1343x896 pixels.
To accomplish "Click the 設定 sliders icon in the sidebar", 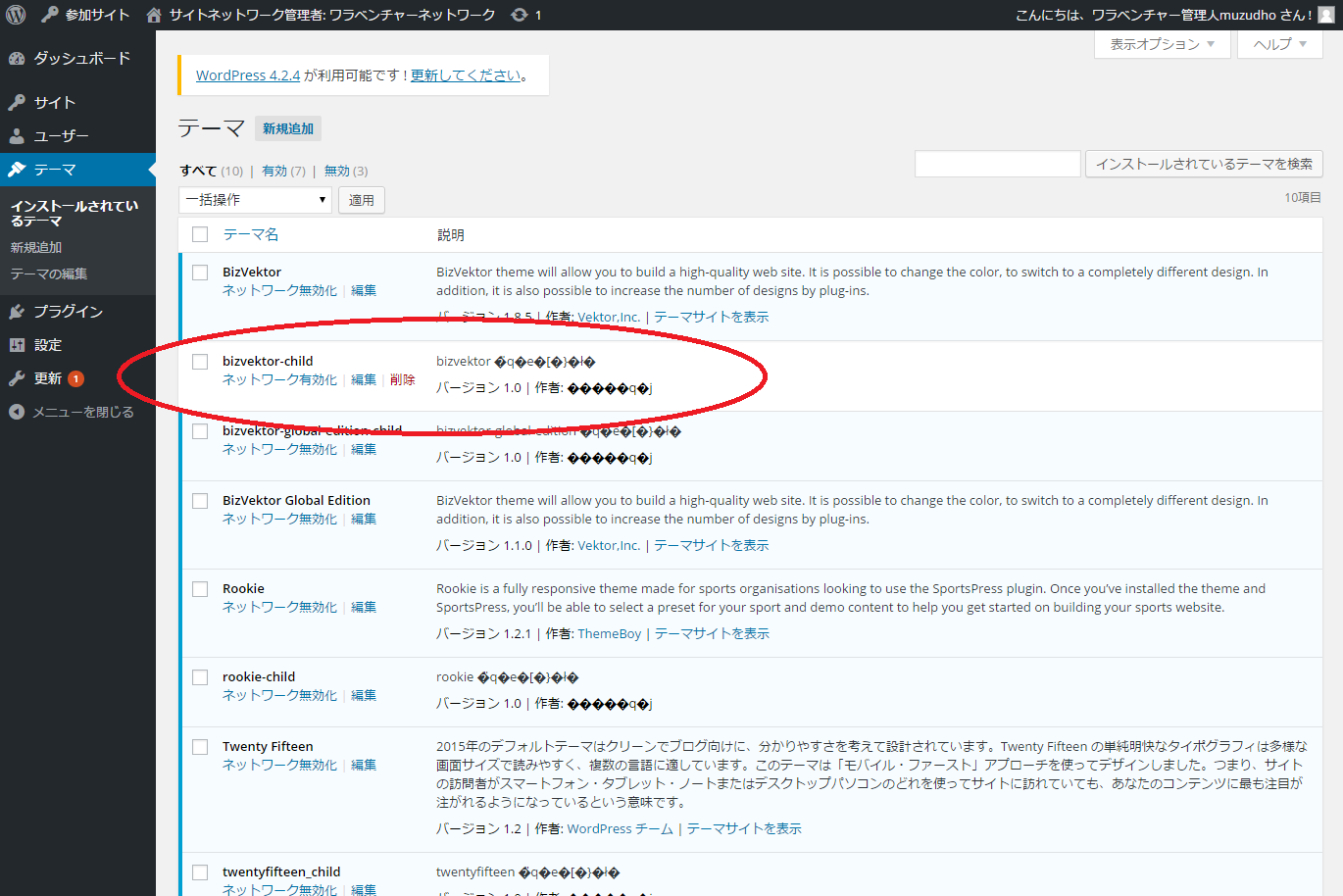I will pyautogui.click(x=17, y=345).
